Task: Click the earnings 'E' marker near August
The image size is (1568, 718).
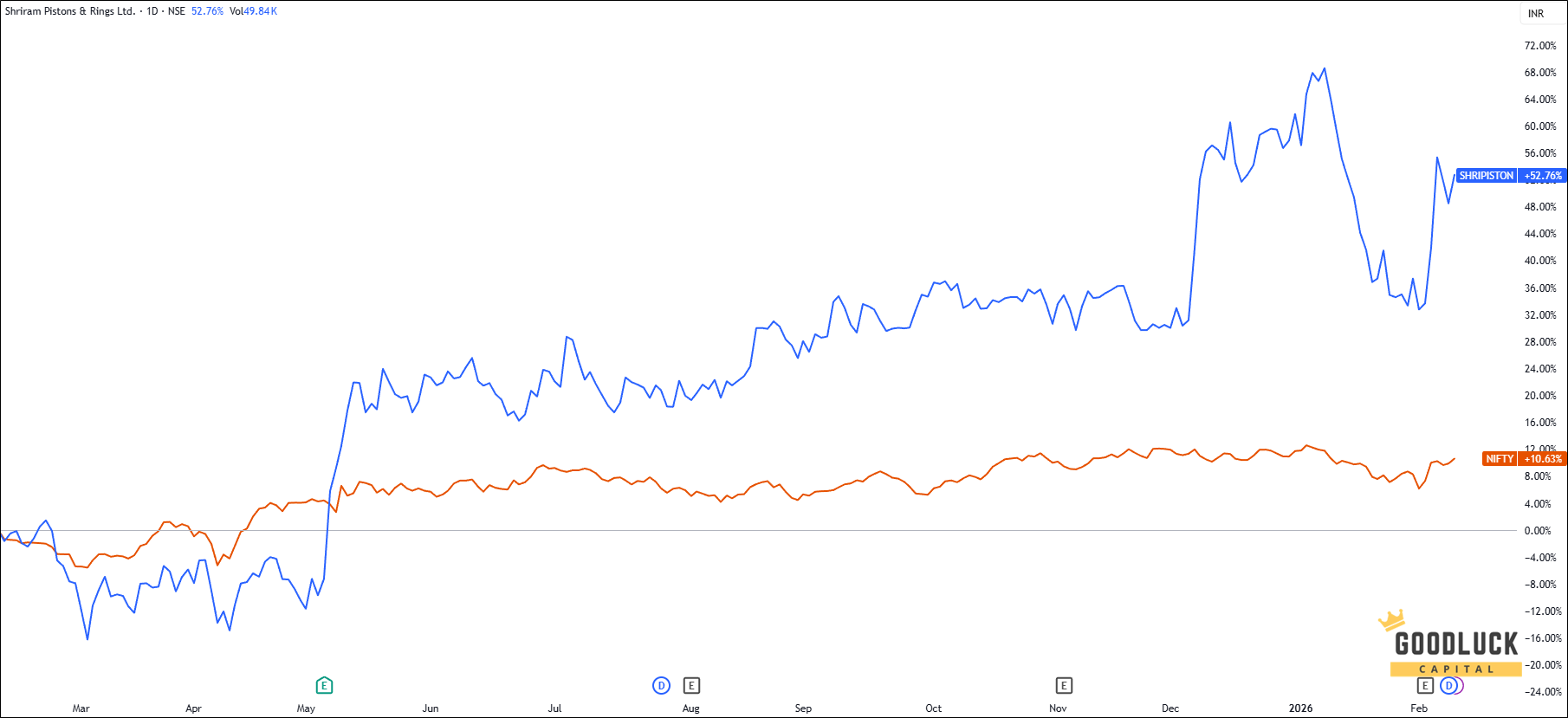Action: [x=691, y=686]
